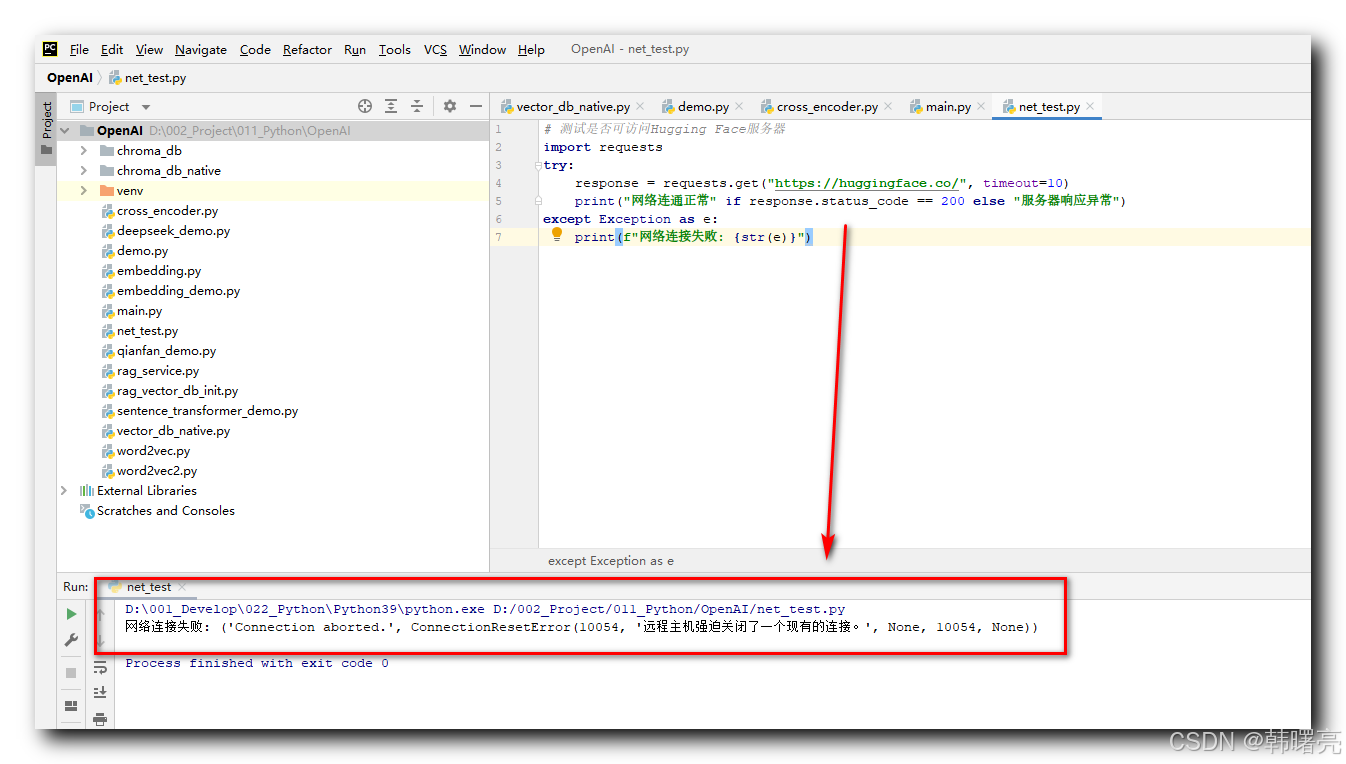The height and width of the screenshot is (764, 1346).
Task: Switch to main.py editor tab
Action: 948,106
